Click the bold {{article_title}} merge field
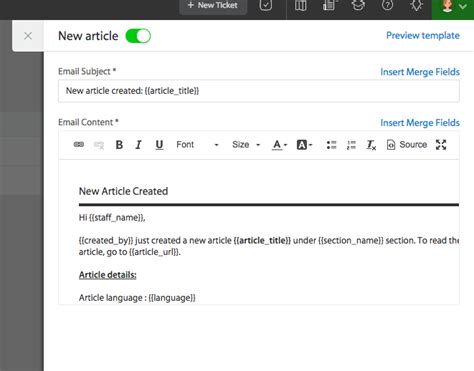 262,241
